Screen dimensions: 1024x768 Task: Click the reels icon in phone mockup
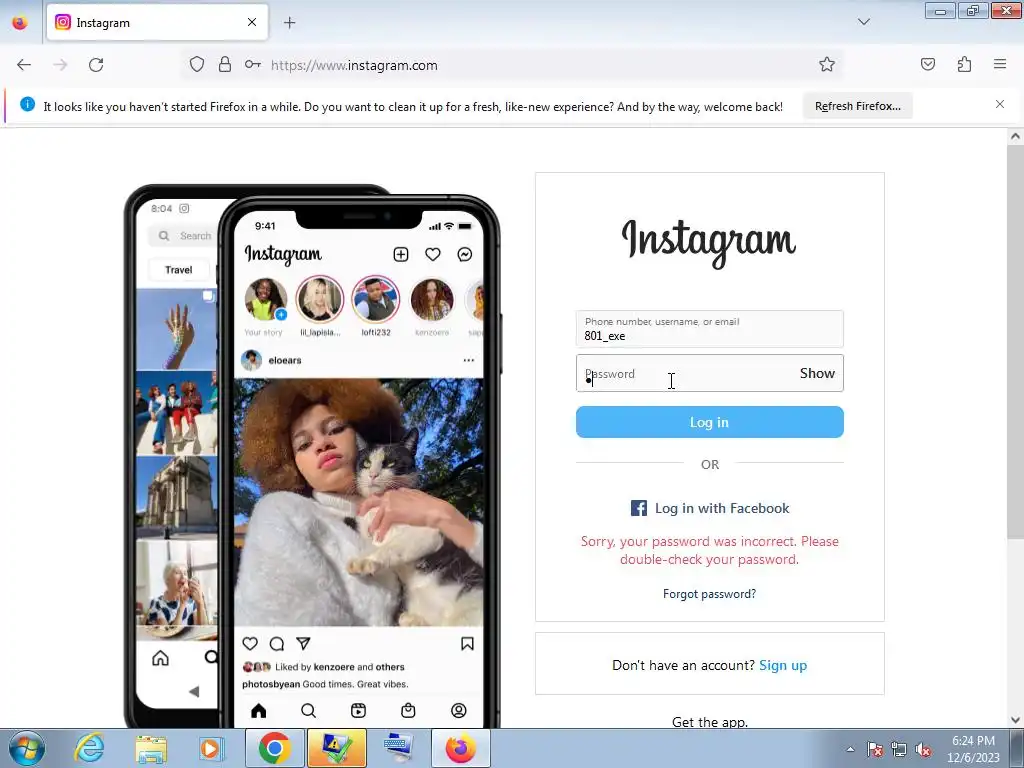click(x=359, y=711)
